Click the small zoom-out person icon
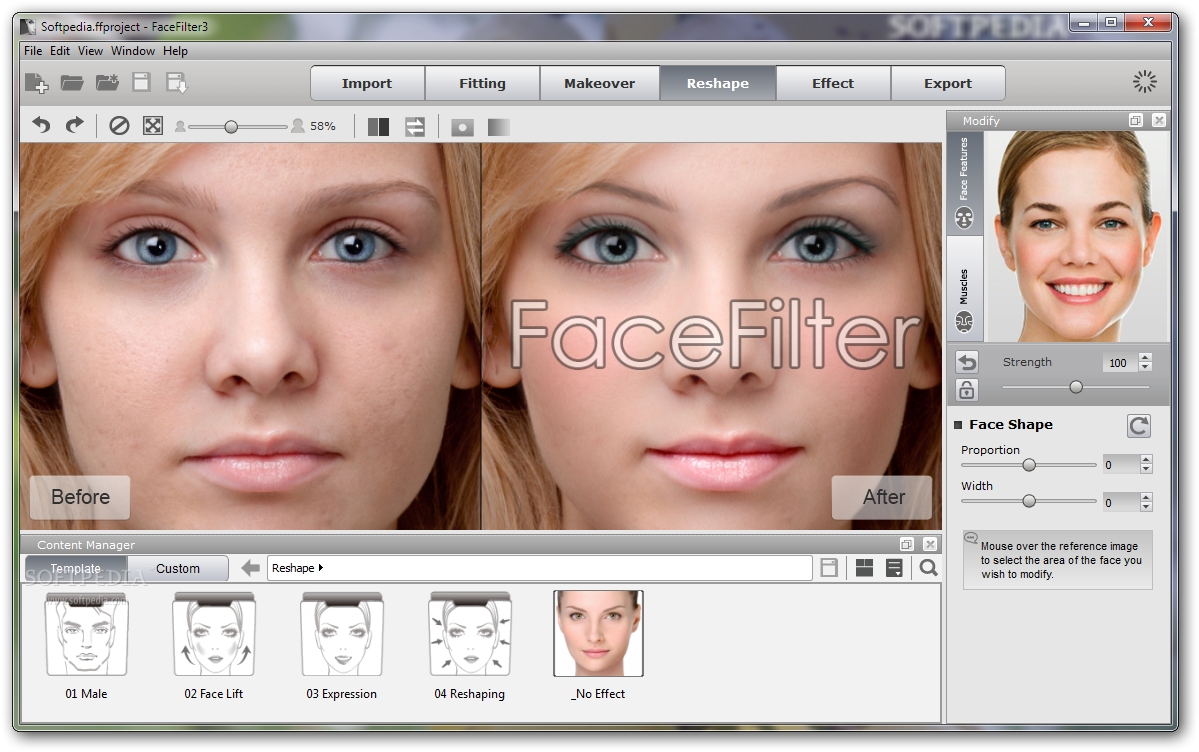 tap(180, 127)
